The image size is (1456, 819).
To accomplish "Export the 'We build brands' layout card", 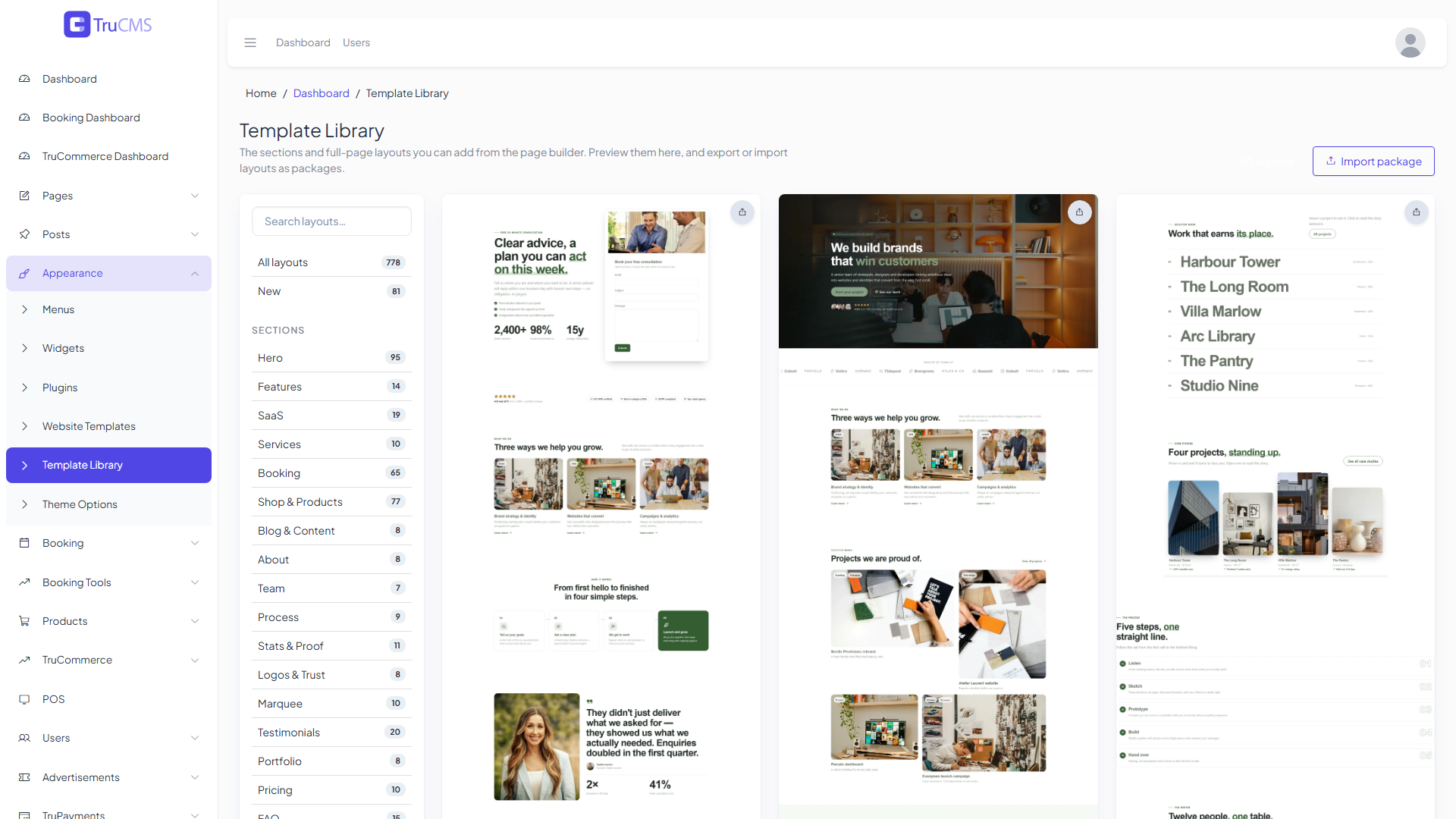I will tap(1079, 212).
